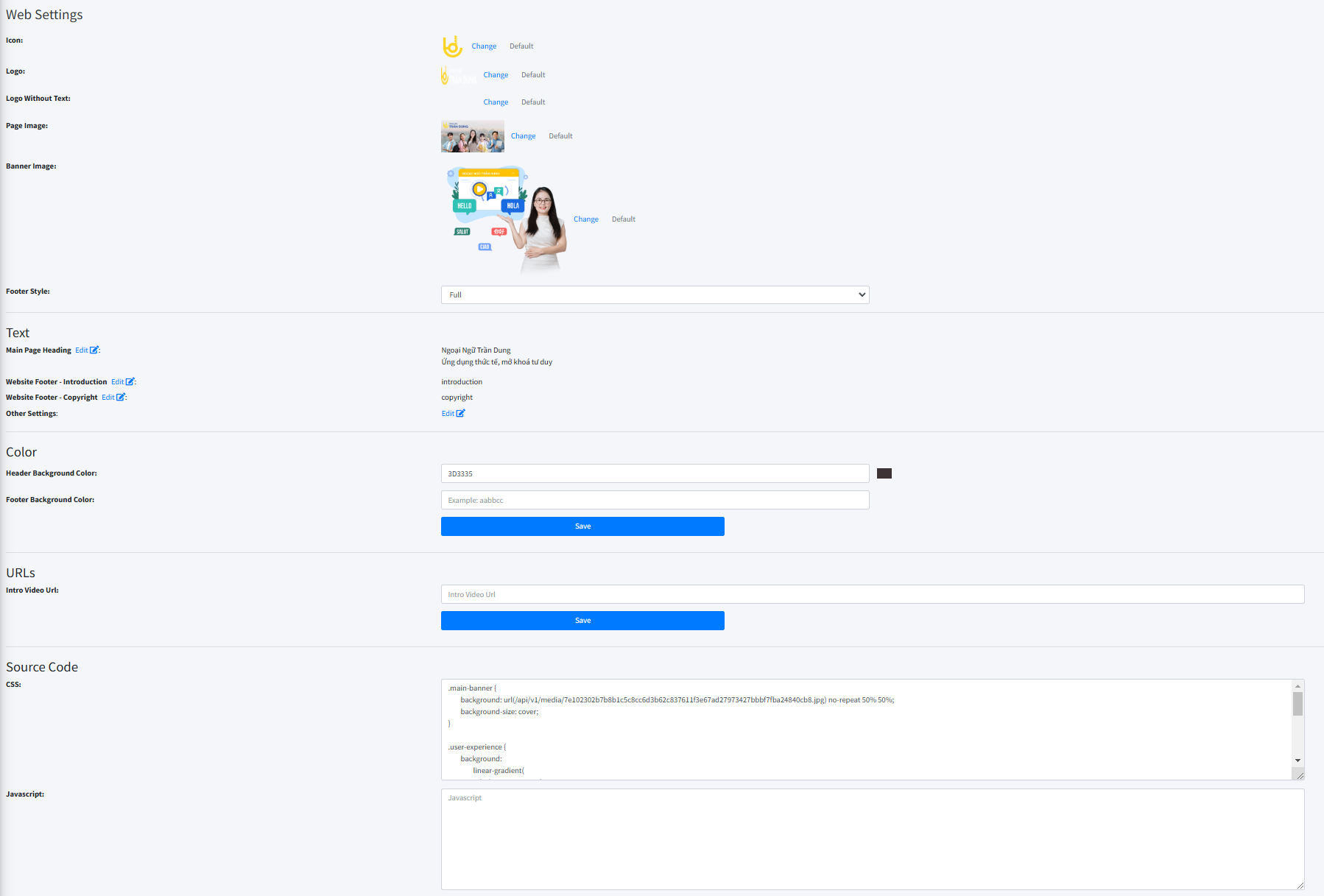
Task: Focus the Header Background Color field
Action: coord(655,474)
